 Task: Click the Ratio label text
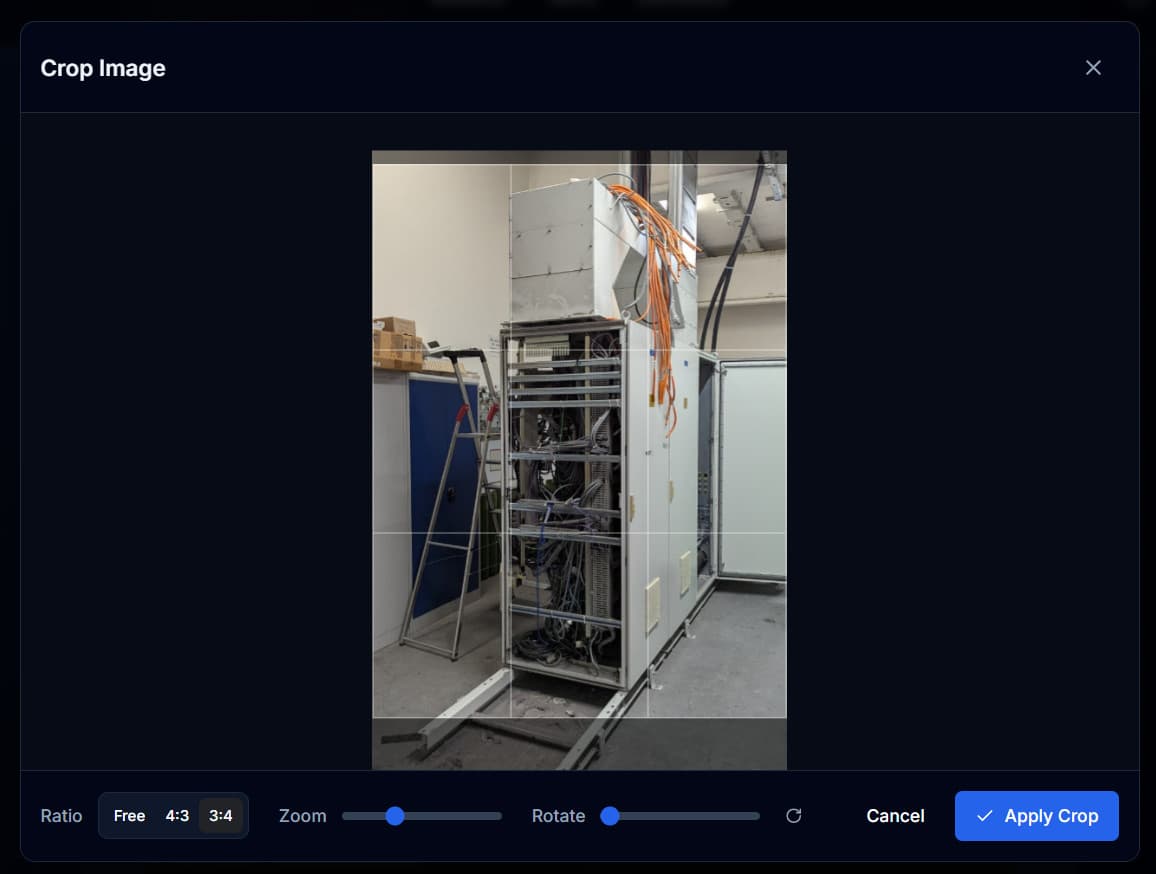coord(61,816)
